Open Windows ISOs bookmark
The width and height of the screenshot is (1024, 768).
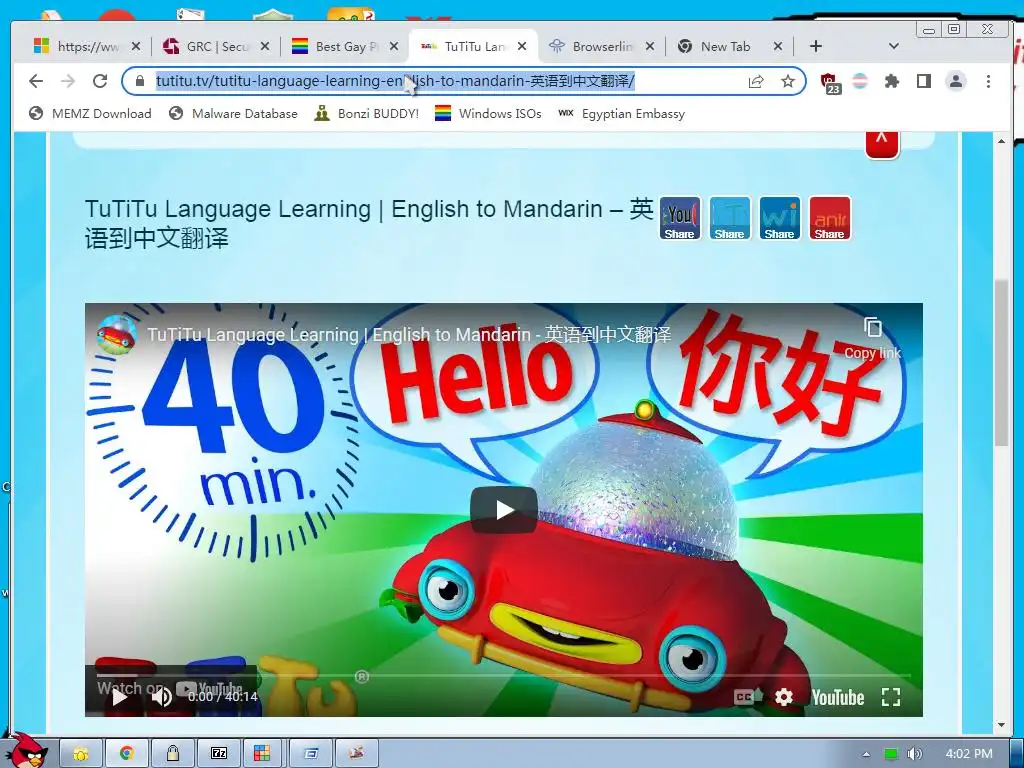pyautogui.click(x=488, y=114)
